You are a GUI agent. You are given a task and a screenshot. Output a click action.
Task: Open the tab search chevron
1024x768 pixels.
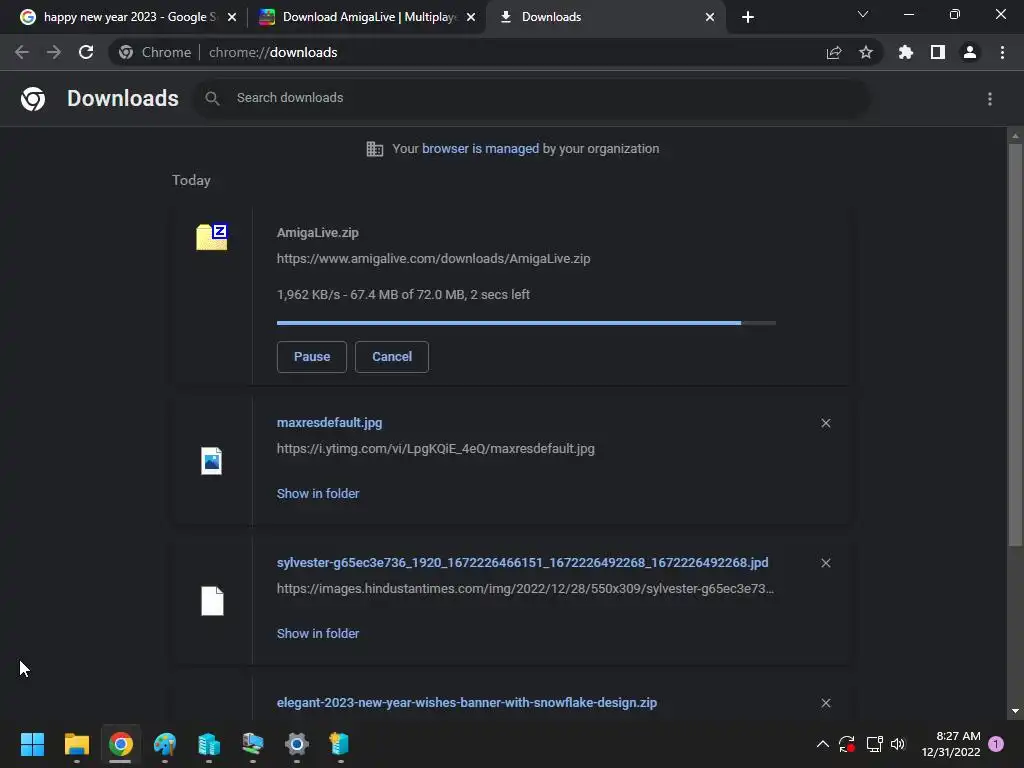(863, 14)
